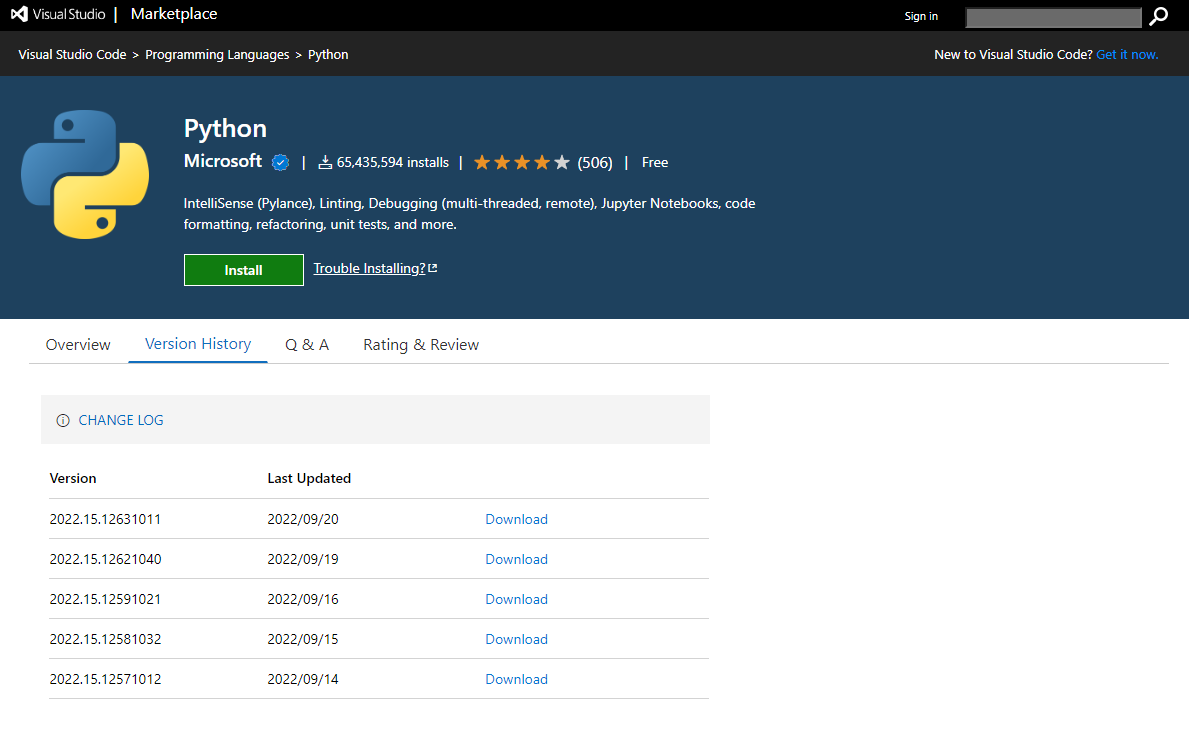The image size is (1189, 736).
Task: Select version text 2022.15.12591021
Action: coord(105,600)
